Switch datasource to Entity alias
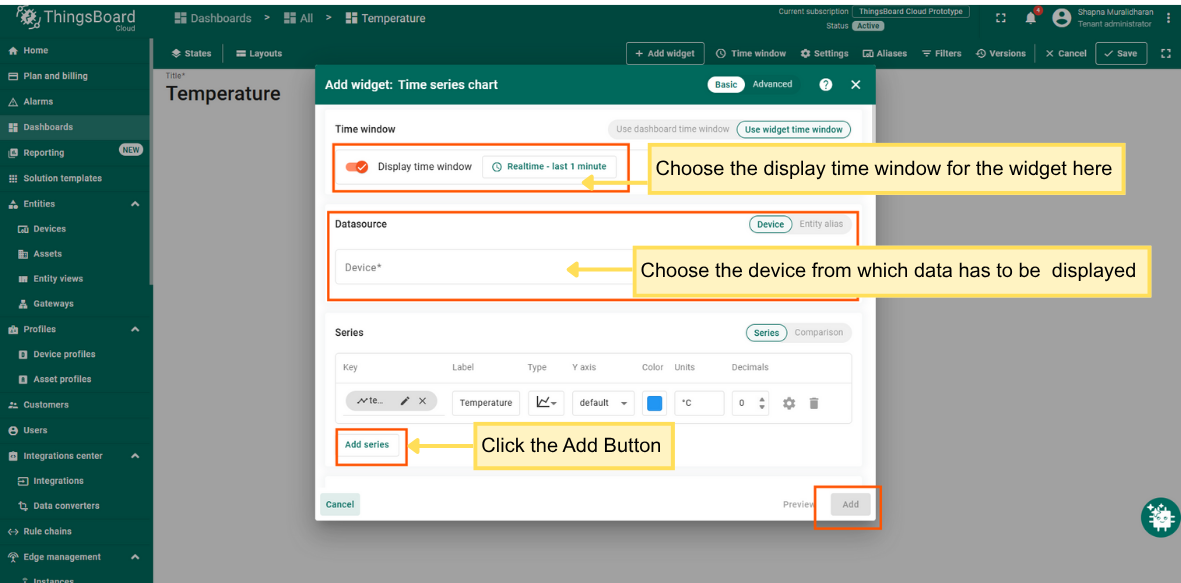Screen dimensions: 1181x583 pyautogui.click(x=821, y=224)
